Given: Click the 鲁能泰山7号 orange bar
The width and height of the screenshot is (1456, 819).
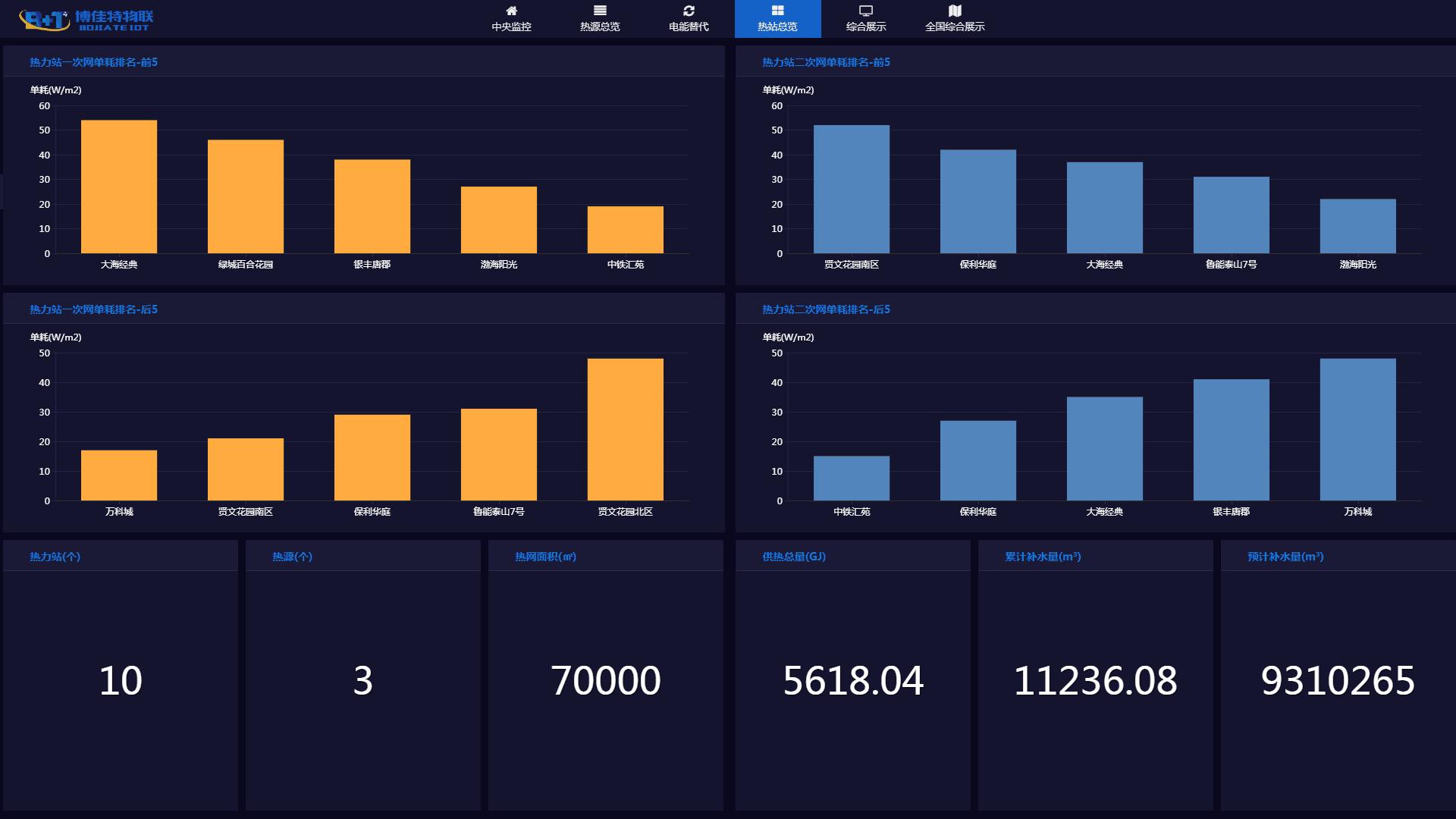Looking at the screenshot, I should [x=499, y=454].
